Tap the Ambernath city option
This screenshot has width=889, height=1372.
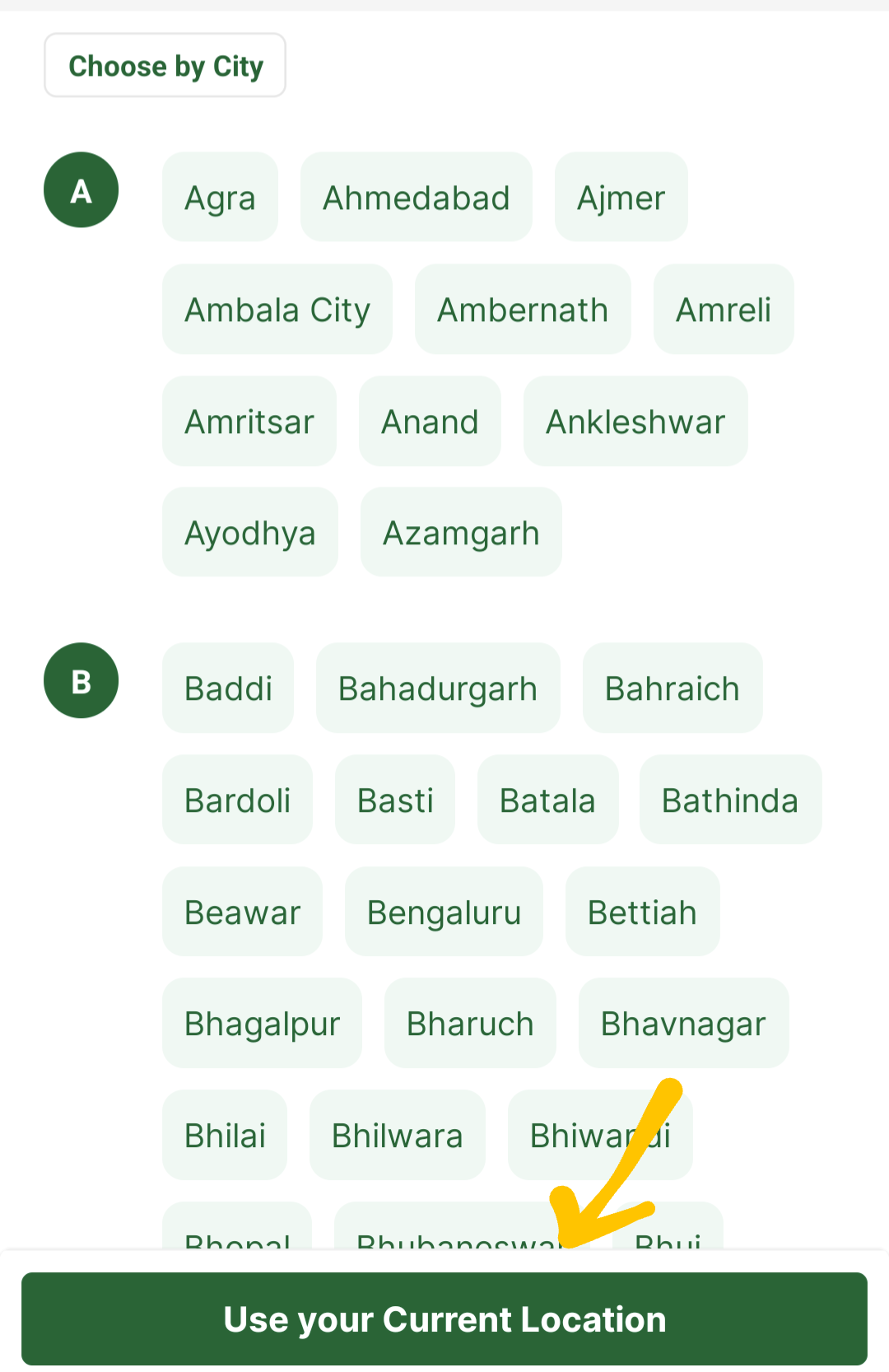pyautogui.click(x=523, y=310)
